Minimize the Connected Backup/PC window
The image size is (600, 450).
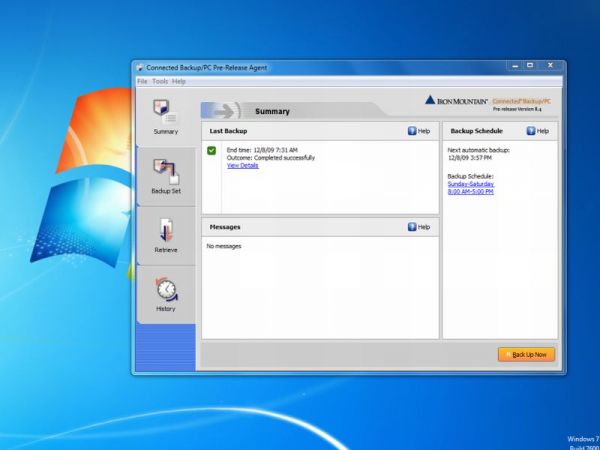coord(515,66)
